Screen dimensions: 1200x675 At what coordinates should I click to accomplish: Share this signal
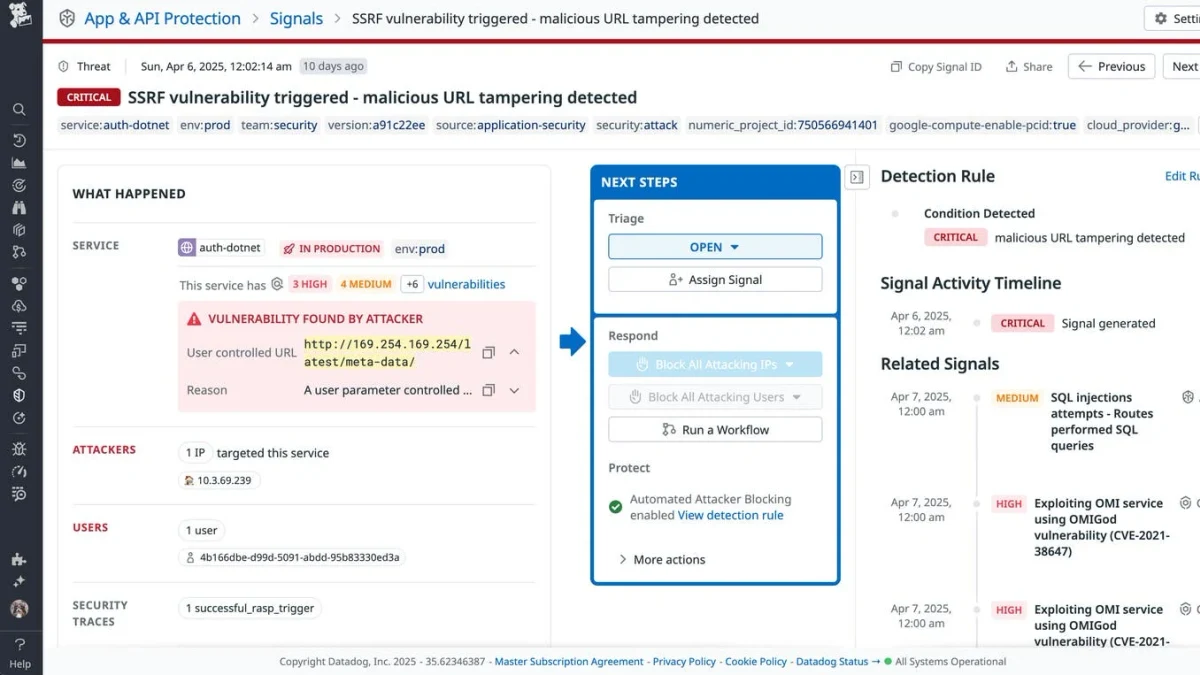point(1029,67)
